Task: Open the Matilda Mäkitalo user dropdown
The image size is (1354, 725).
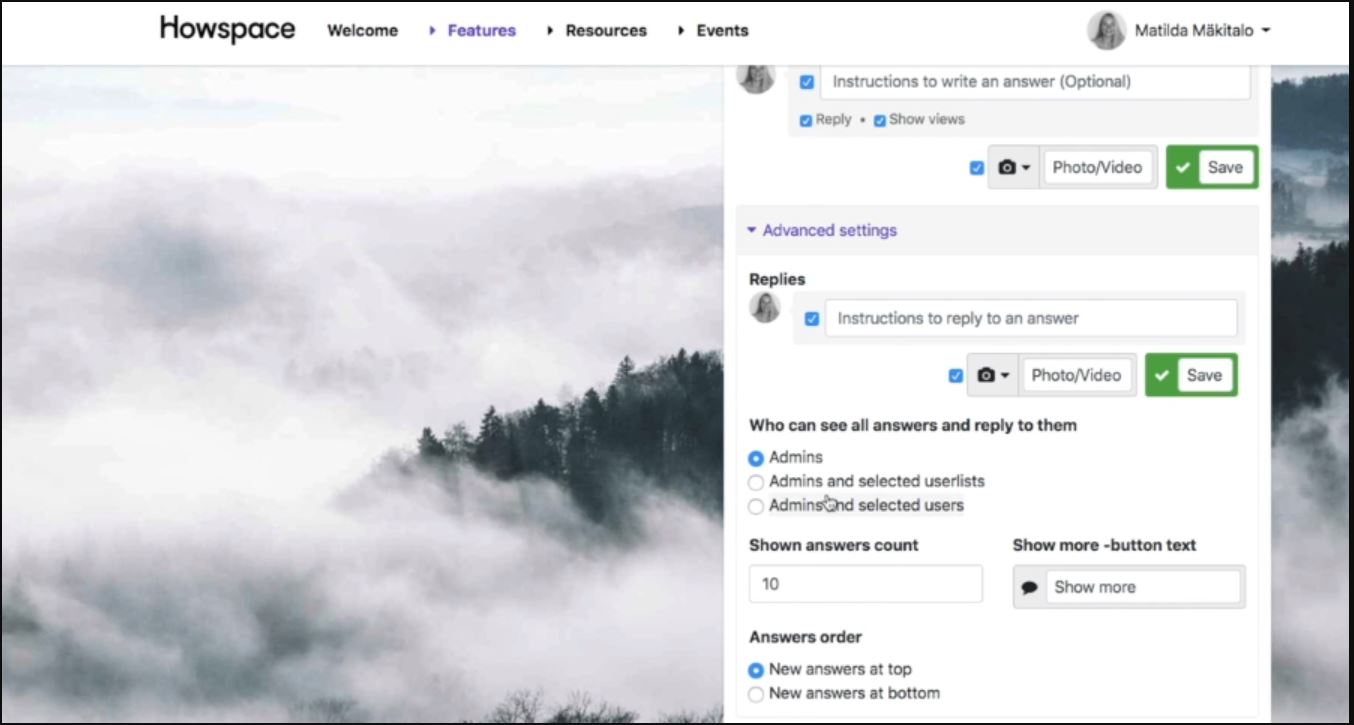Action: [x=1202, y=31]
